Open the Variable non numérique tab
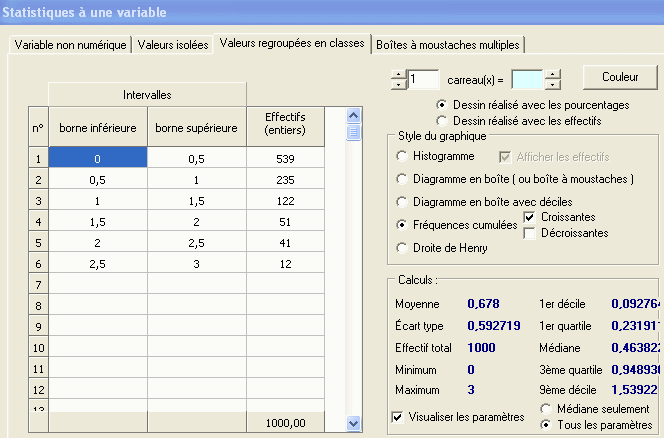664x438 pixels. click(71, 45)
